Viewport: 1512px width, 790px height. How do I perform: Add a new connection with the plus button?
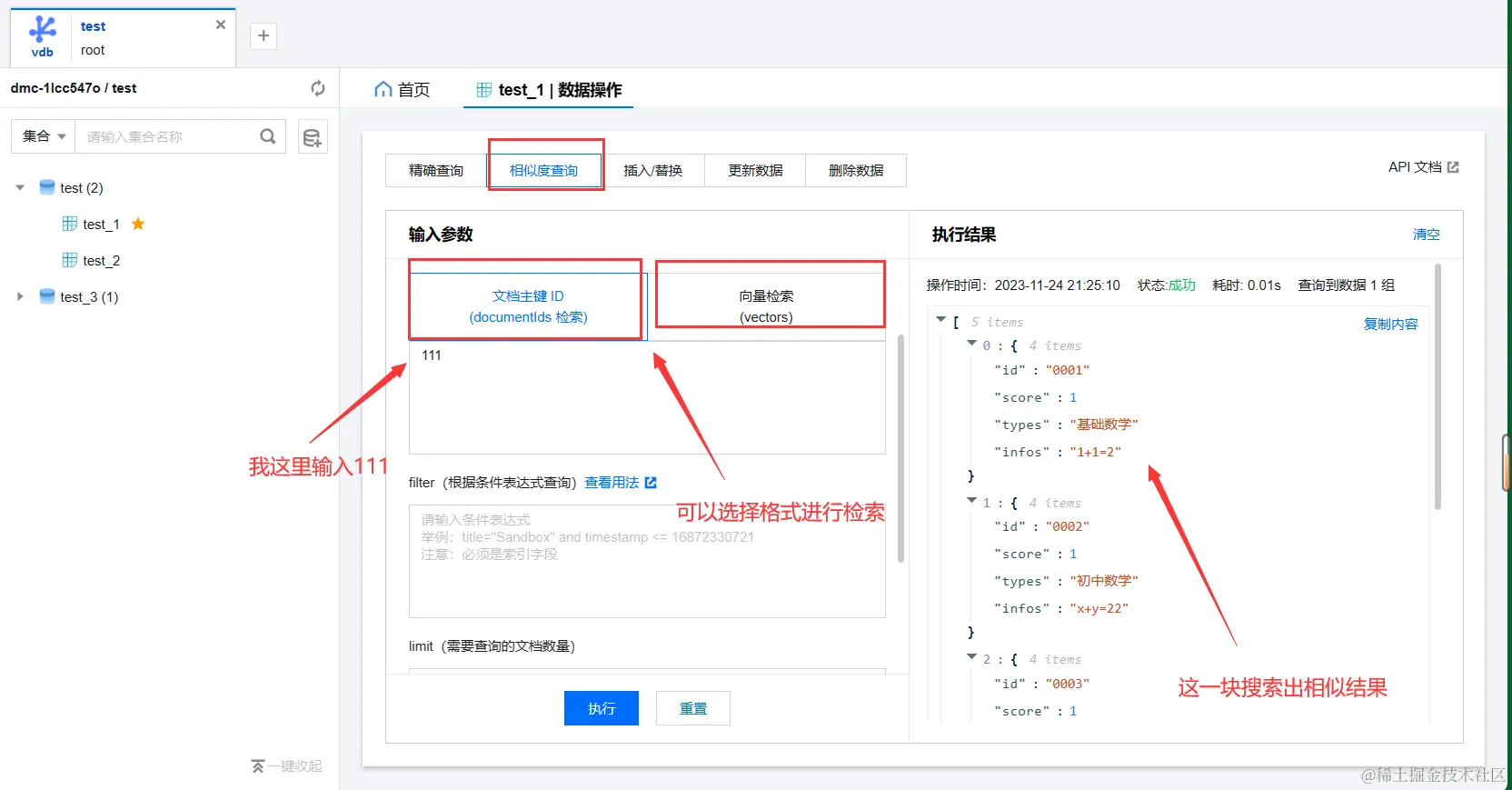click(x=264, y=35)
